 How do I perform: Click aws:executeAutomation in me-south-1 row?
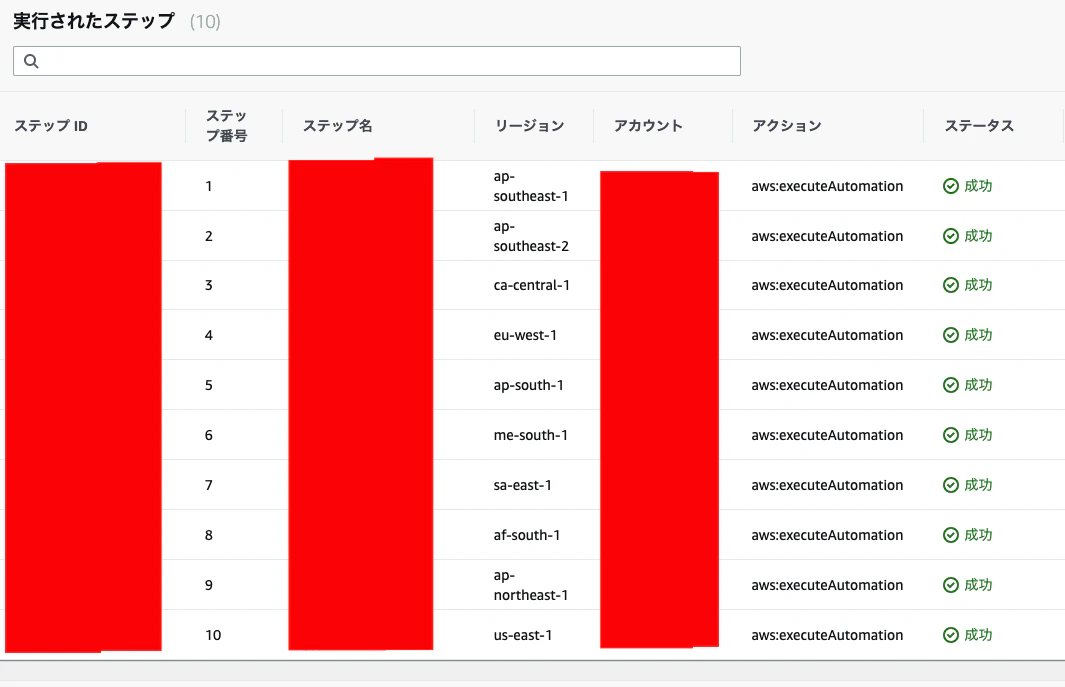[827, 435]
